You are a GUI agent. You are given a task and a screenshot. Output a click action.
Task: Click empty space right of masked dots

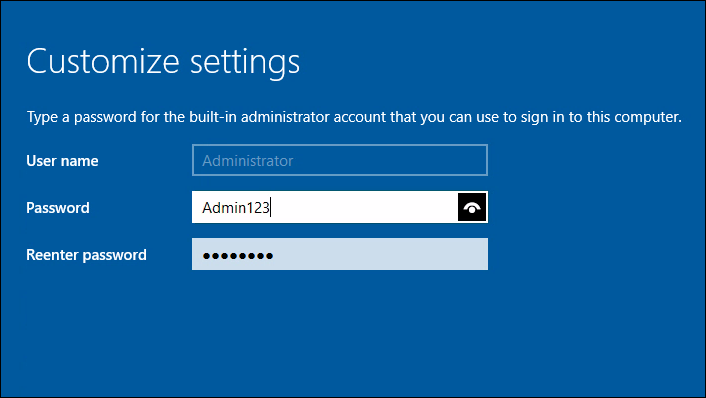point(378,255)
